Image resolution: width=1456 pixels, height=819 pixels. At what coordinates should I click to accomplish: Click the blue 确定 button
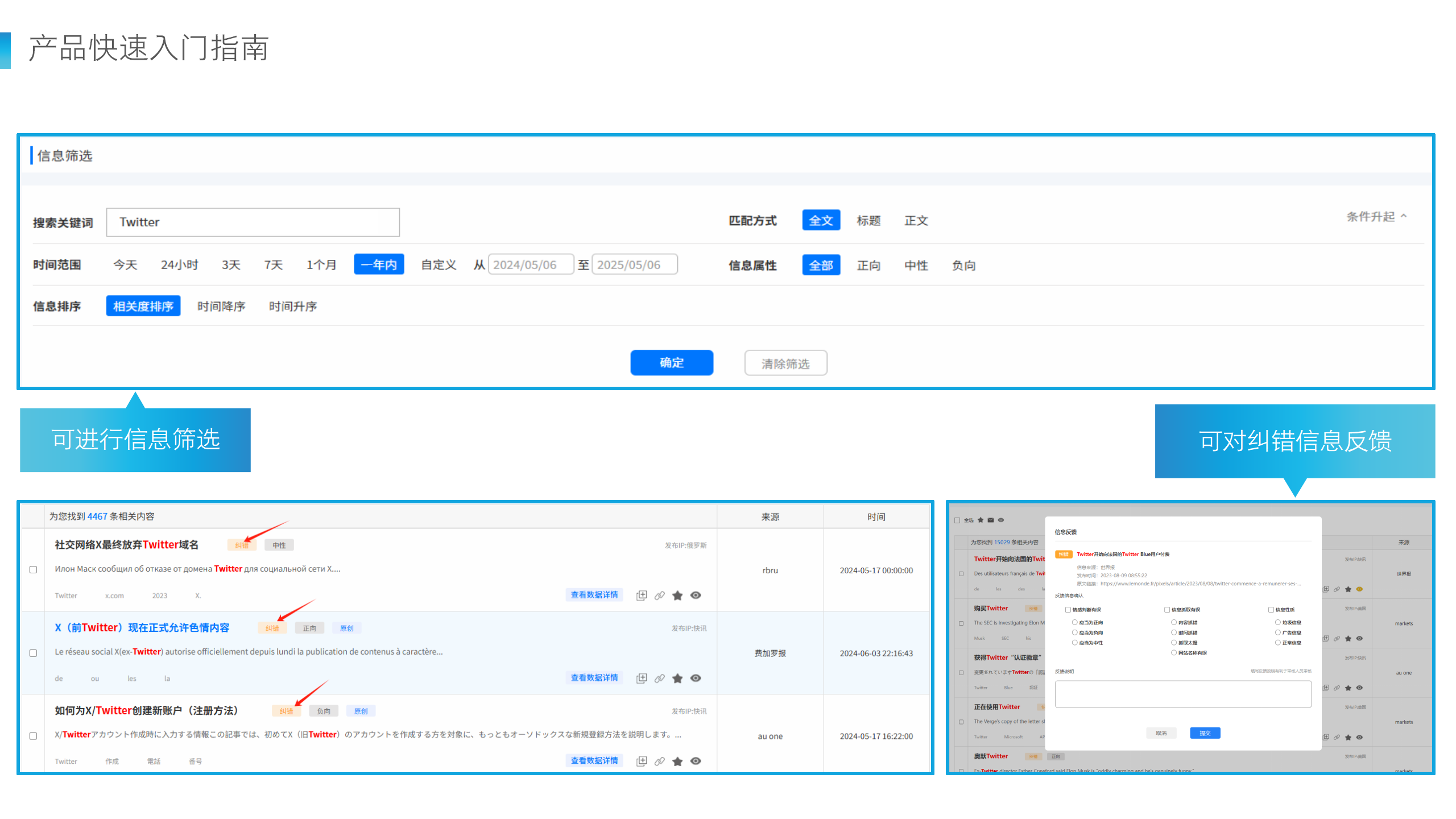672,363
